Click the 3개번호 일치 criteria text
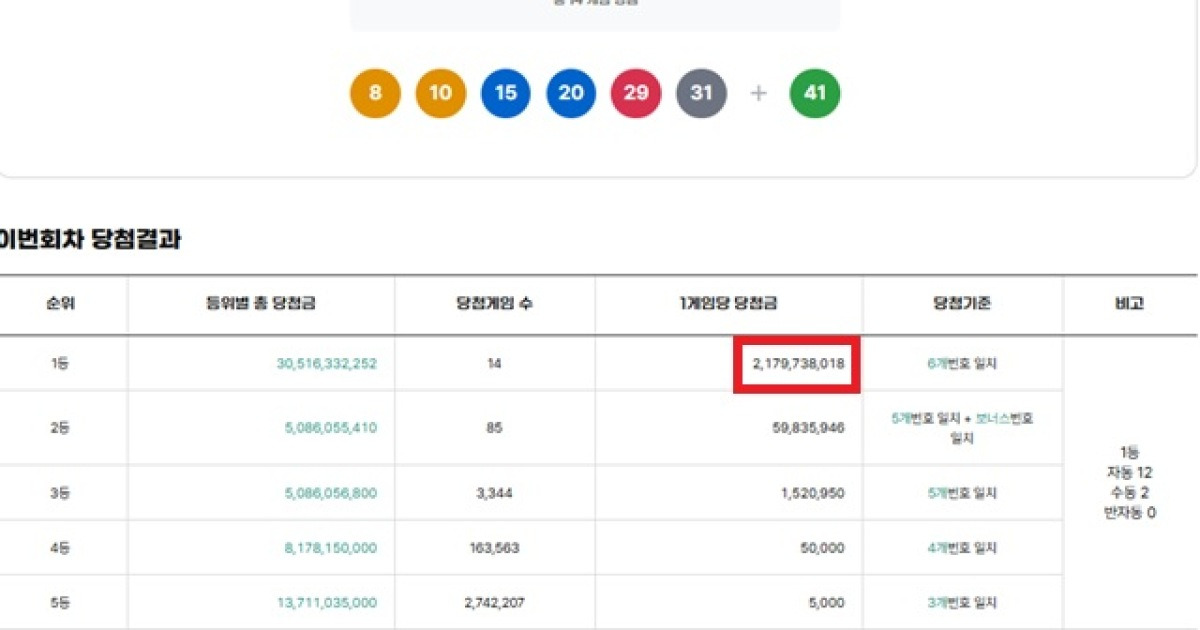1200x630 pixels. click(x=963, y=602)
